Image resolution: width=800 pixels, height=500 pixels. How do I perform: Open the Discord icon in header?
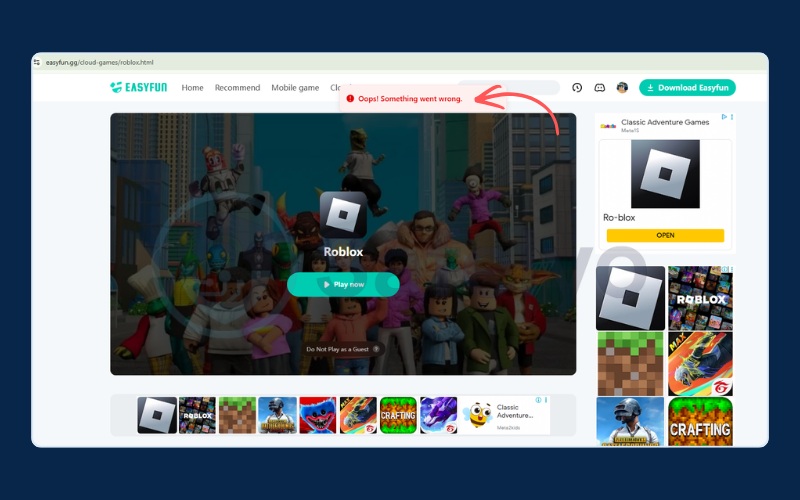click(600, 88)
